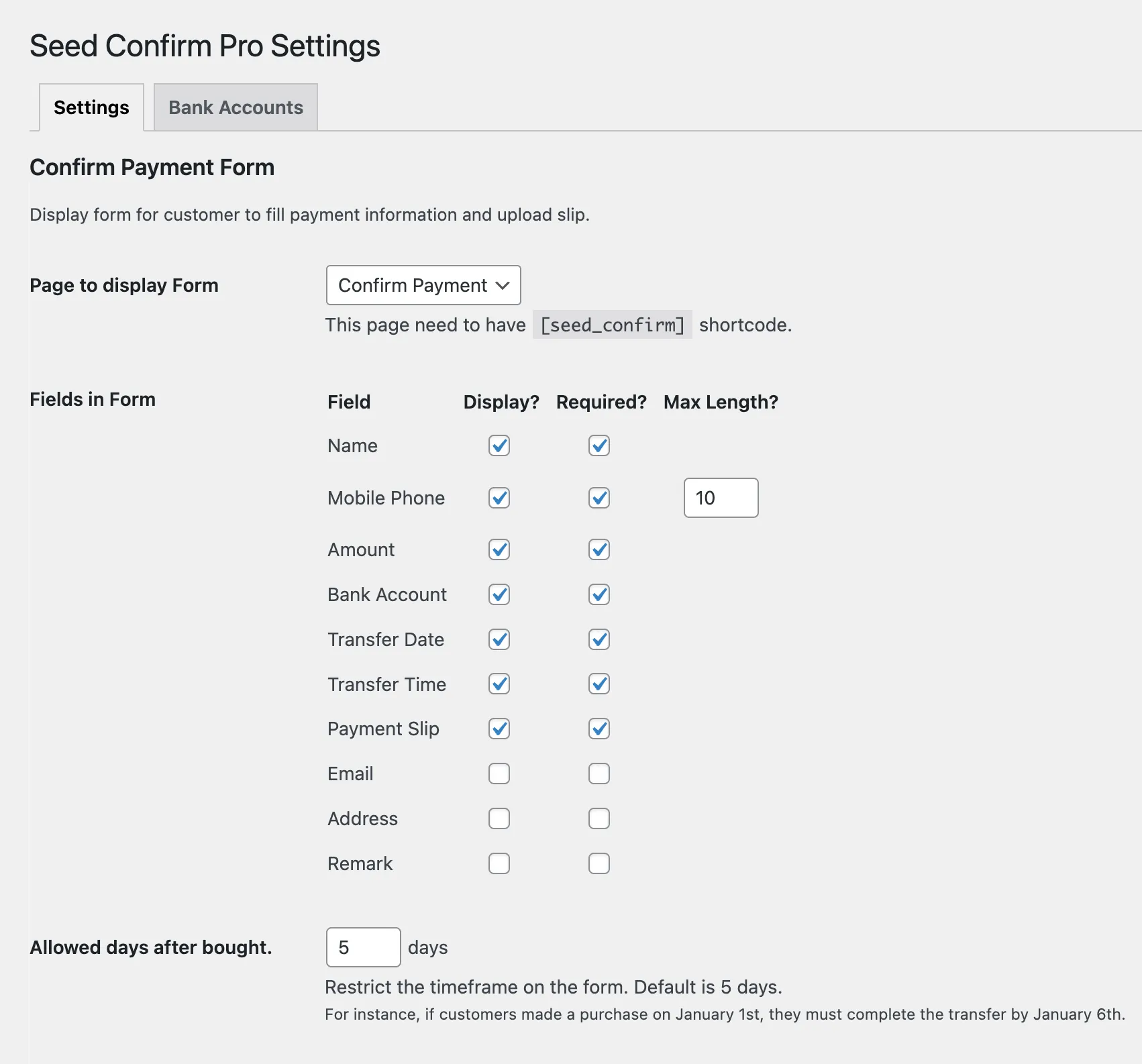Toggle Required for the Bank Account field
The image size is (1142, 1064).
pos(599,594)
